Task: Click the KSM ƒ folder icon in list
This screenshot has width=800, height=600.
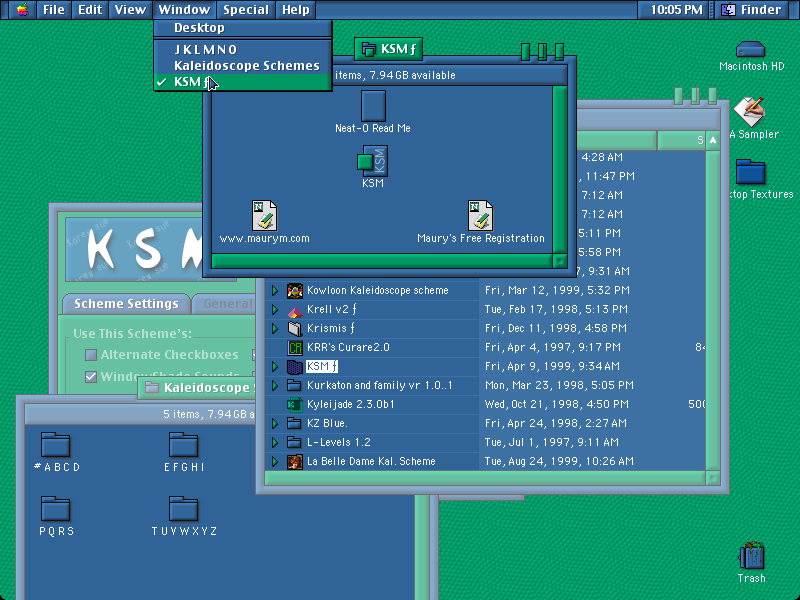Action: (x=295, y=366)
